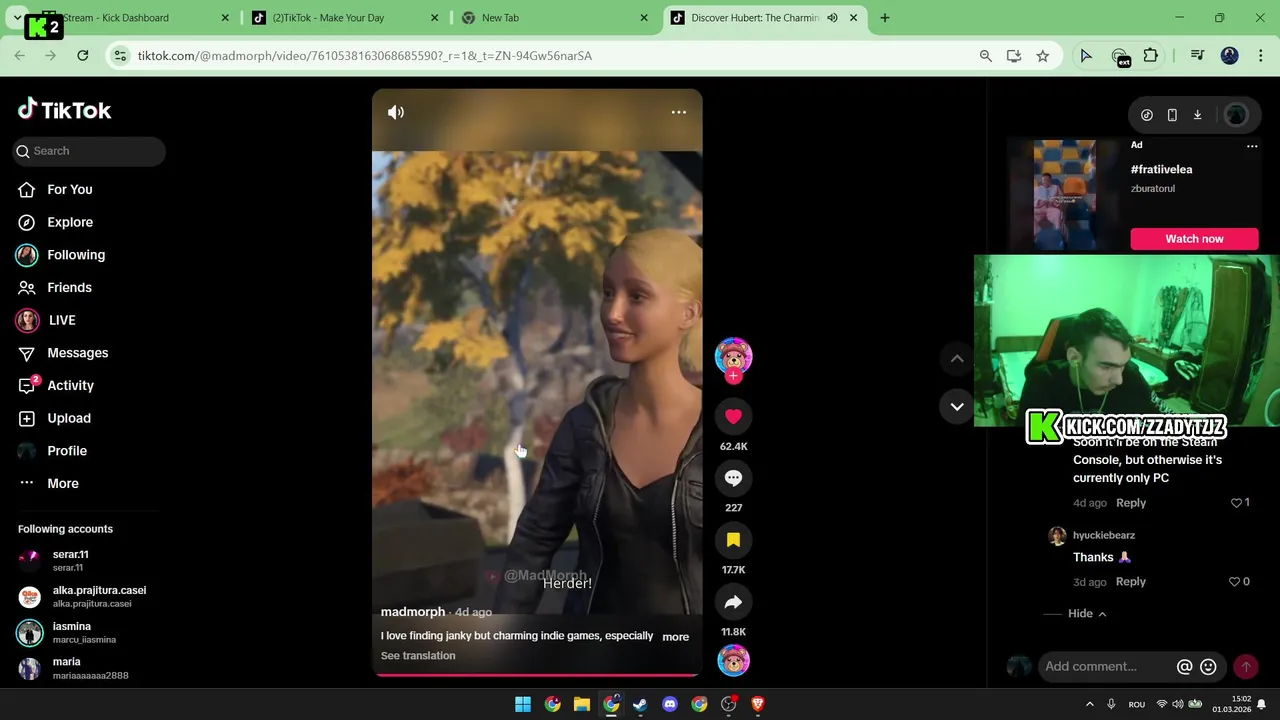Image resolution: width=1280 pixels, height=720 pixels.
Task: Click madmorph username on video
Action: click(412, 612)
